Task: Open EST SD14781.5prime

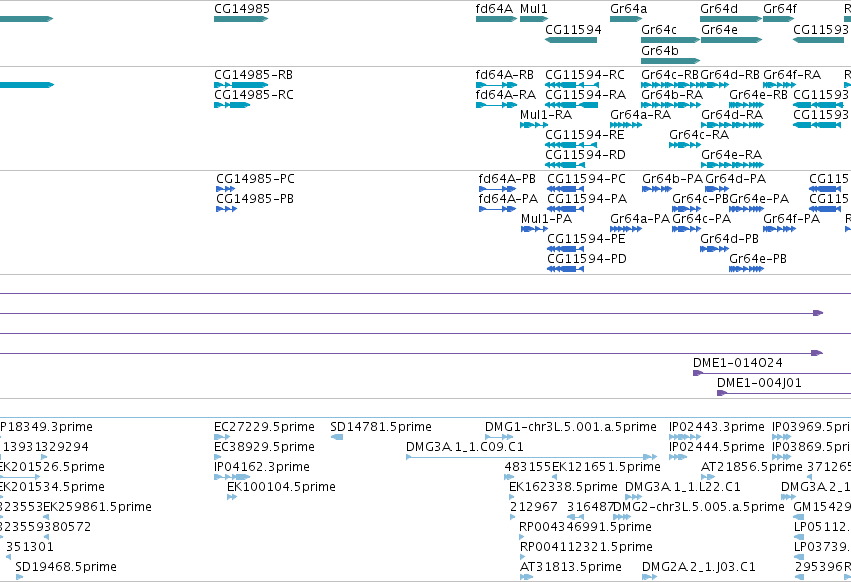Action: [381, 427]
